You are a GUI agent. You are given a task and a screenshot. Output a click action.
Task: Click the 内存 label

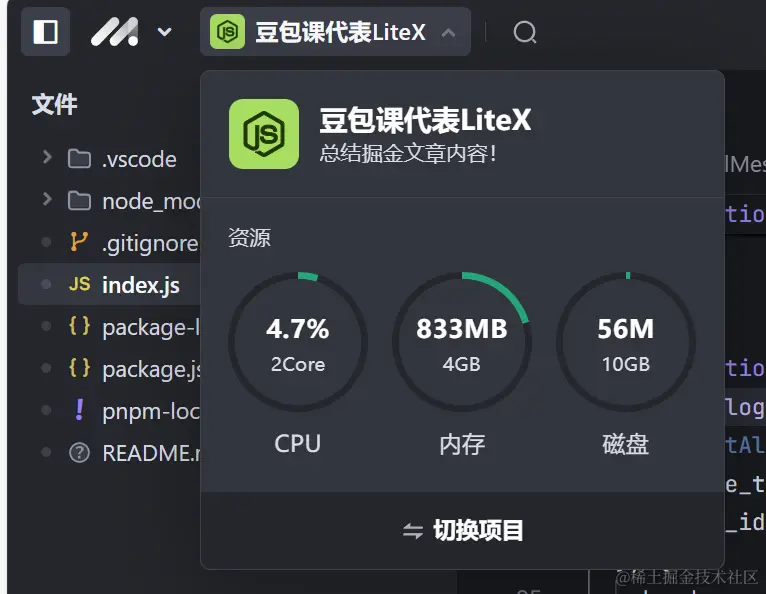pos(462,445)
